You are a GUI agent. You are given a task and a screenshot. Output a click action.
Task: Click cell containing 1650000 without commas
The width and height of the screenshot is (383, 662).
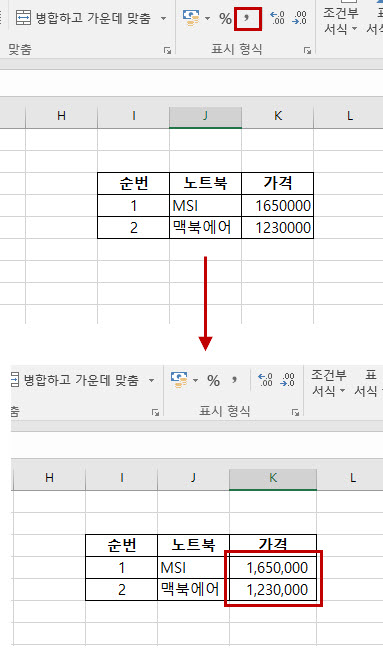277,206
